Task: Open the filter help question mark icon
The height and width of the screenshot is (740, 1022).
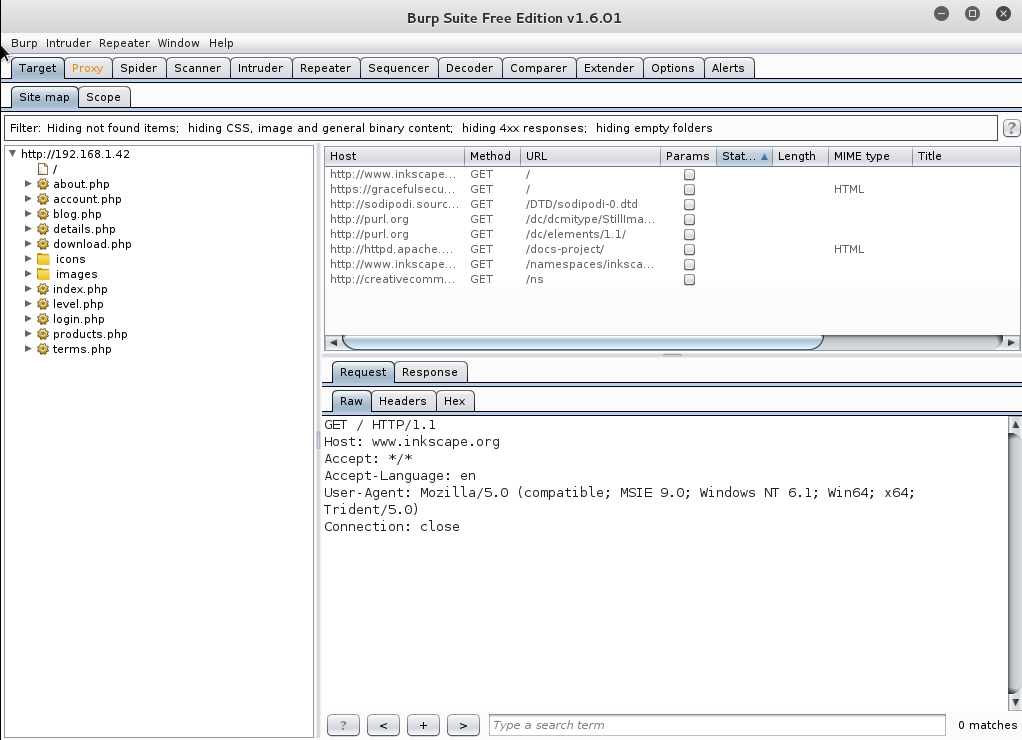Action: [1011, 128]
